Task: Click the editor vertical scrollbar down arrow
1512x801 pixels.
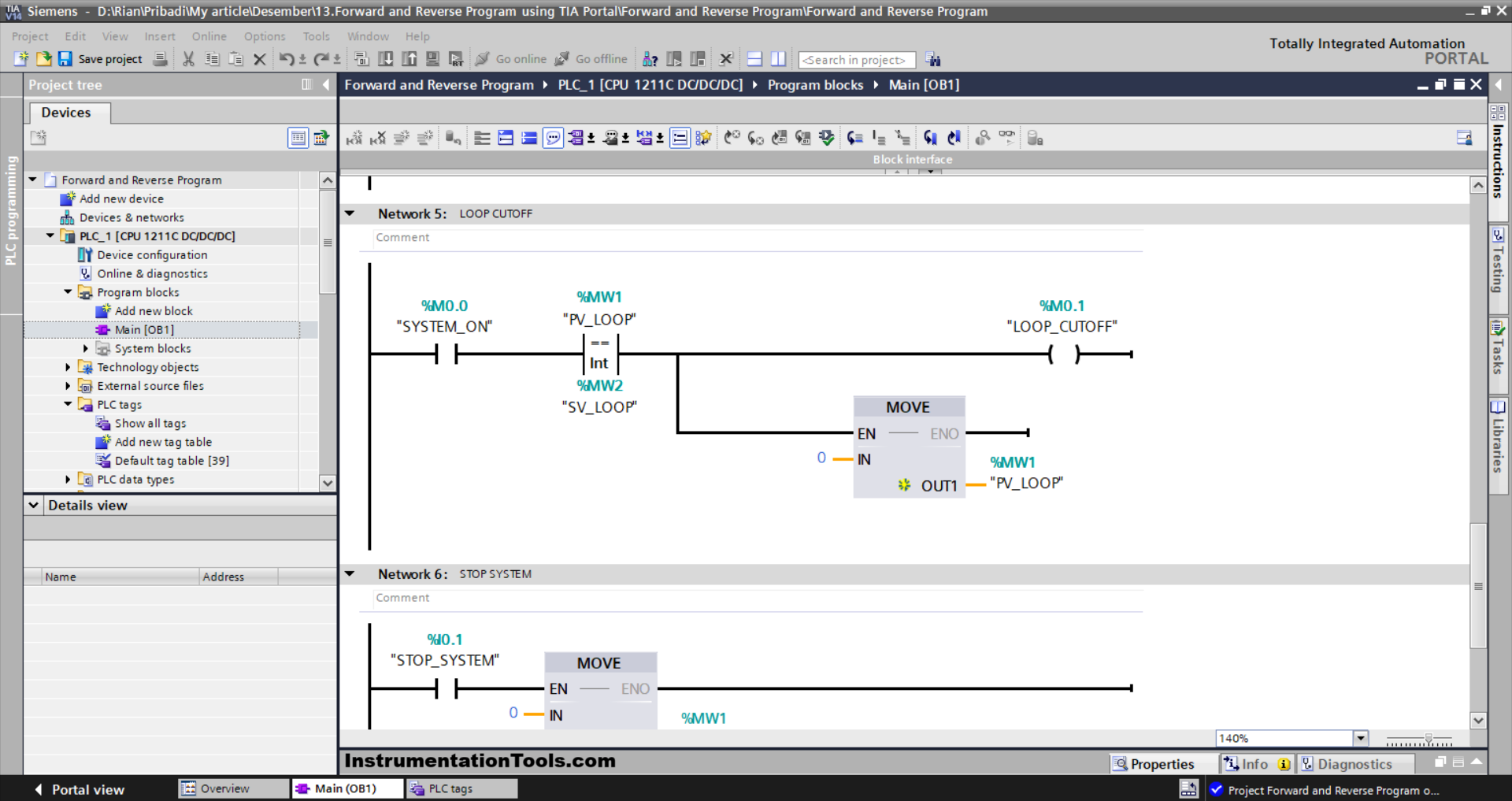Action: click(x=1478, y=720)
